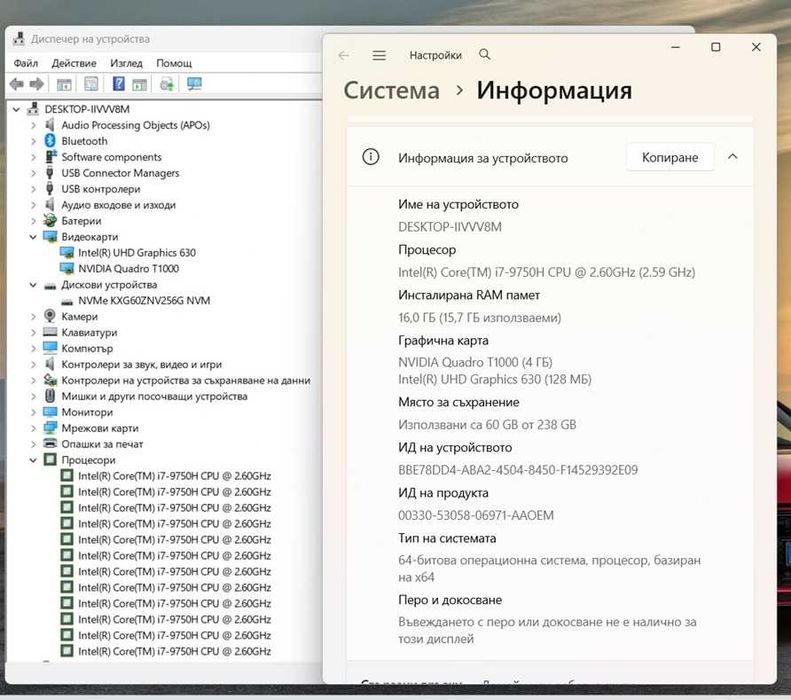The height and width of the screenshot is (700, 791).
Task: Click the back arrow in Device Manager toolbar
Action: [x=16, y=84]
